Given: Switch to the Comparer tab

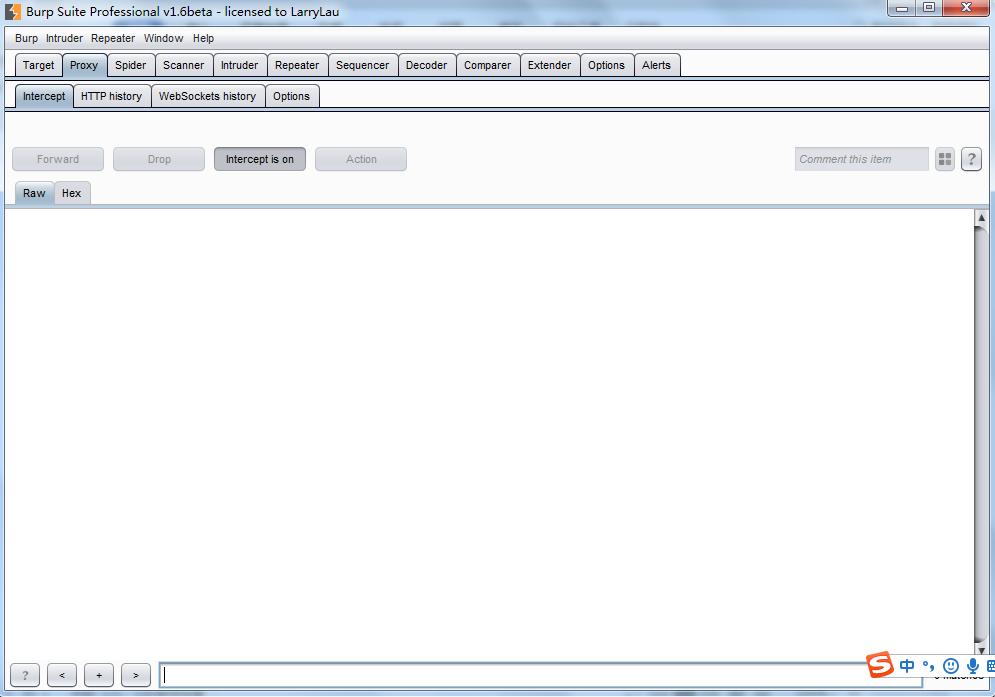Looking at the screenshot, I should [487, 65].
